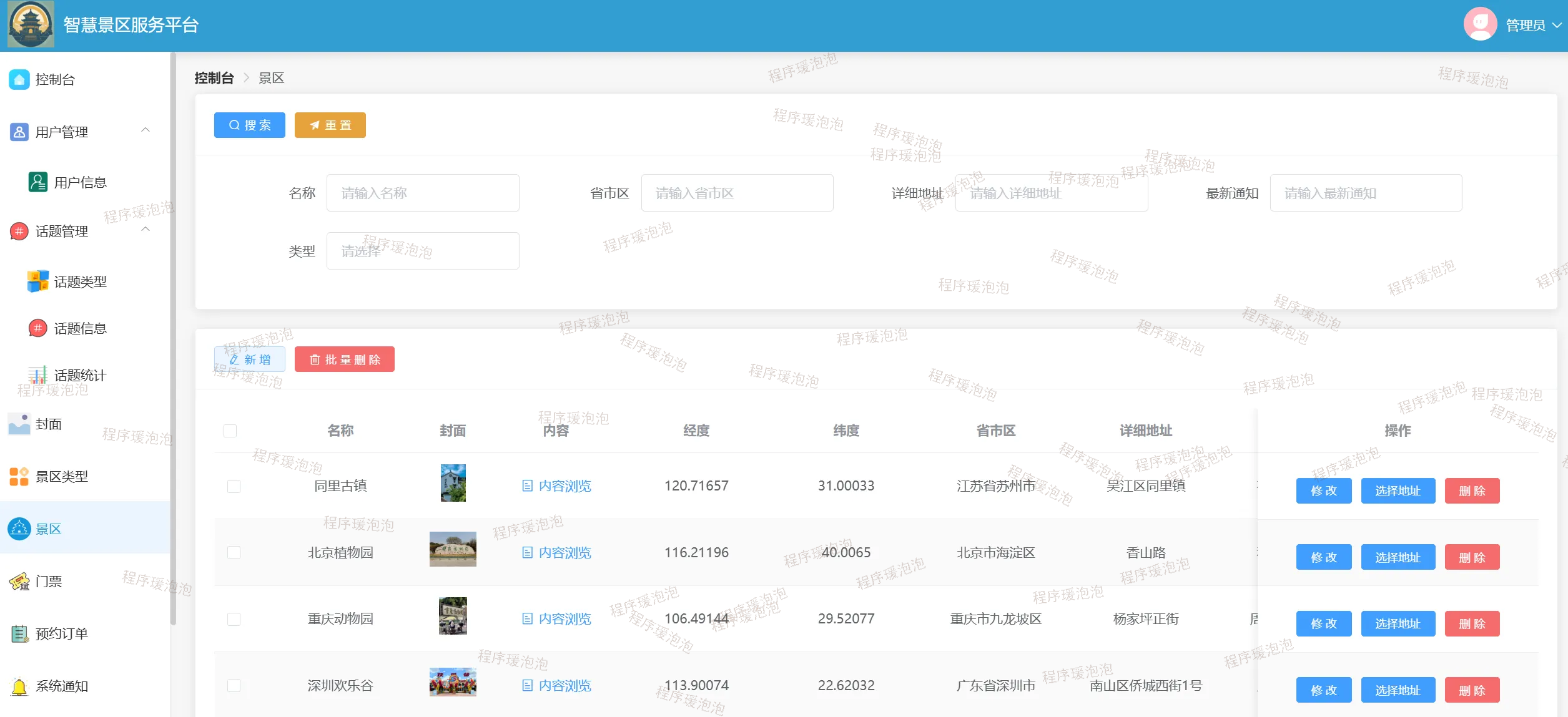Open the 预约订单 menu item
1568x717 pixels.
[62, 634]
